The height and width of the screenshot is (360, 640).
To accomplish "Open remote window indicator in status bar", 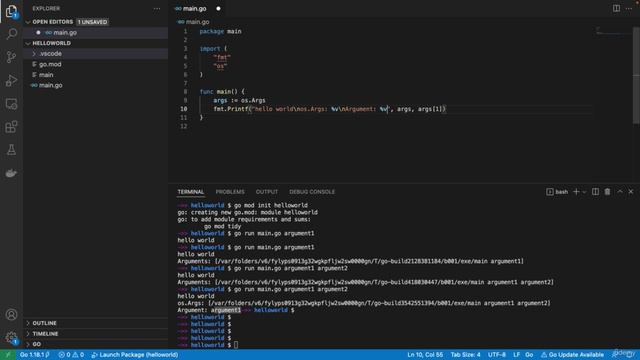I will [8, 355].
